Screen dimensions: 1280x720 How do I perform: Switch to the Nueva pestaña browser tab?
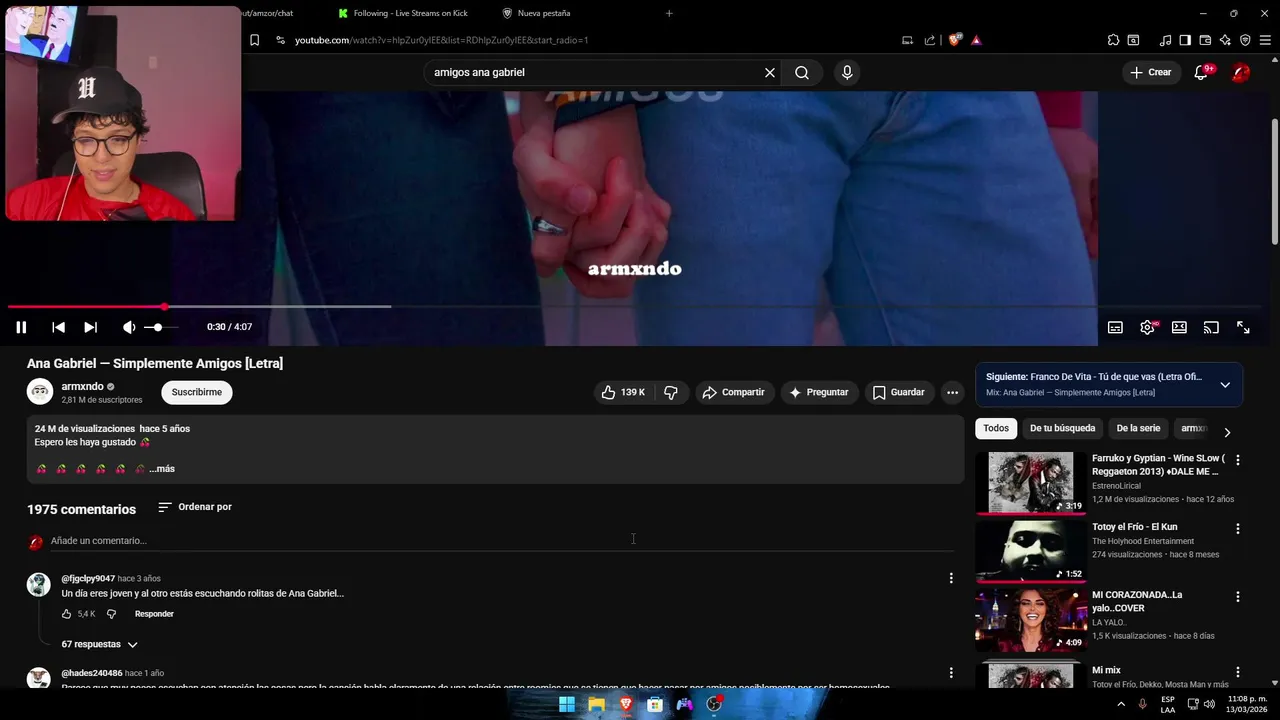[536, 13]
